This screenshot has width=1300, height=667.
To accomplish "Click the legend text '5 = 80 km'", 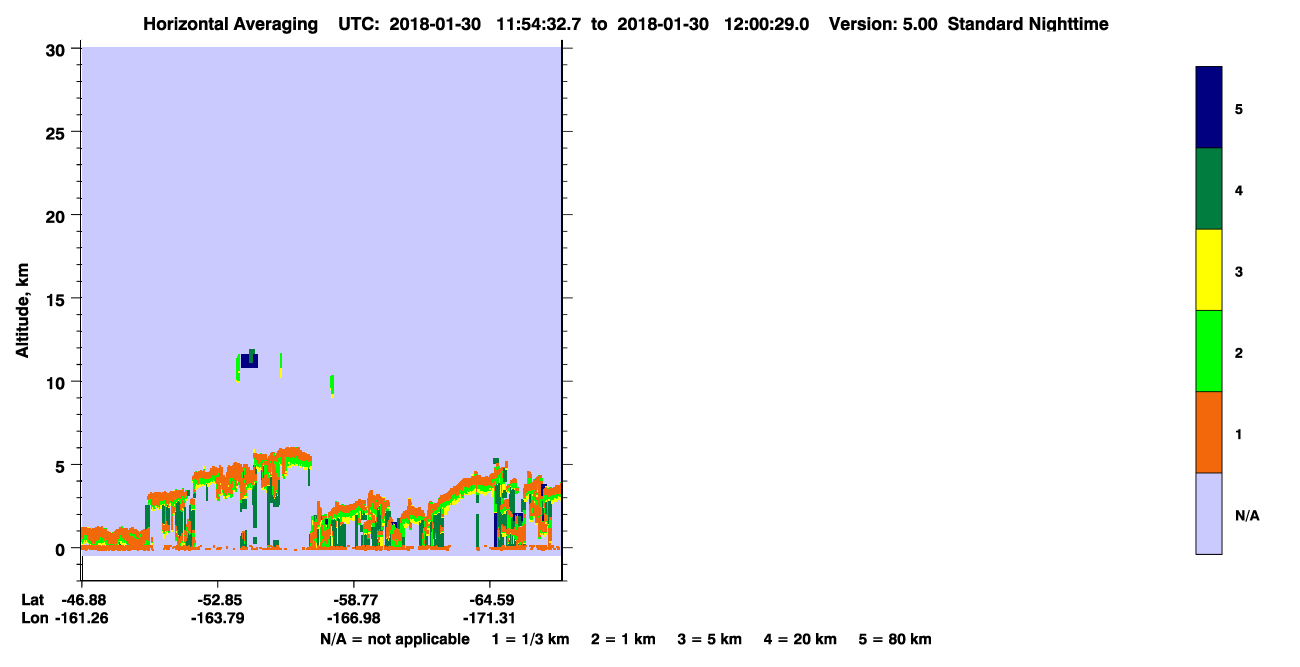I will click(895, 639).
